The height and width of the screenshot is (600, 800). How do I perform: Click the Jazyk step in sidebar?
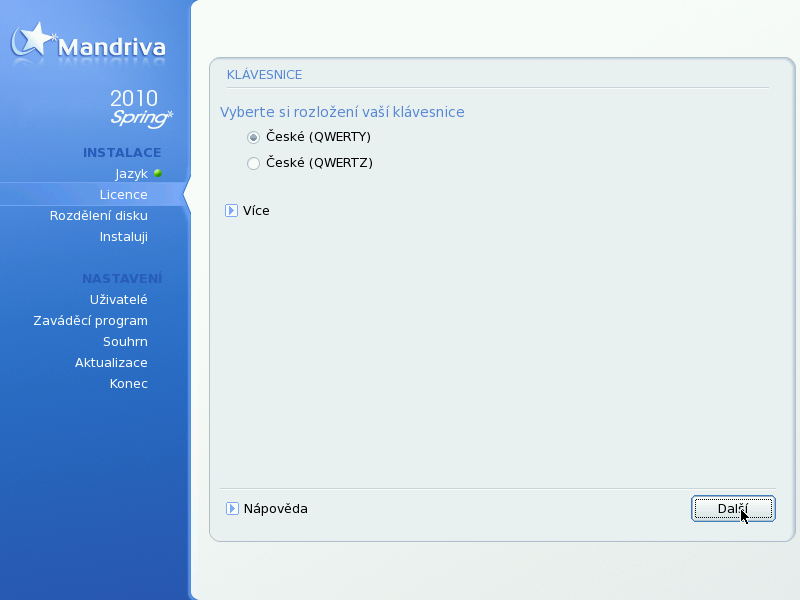(131, 174)
